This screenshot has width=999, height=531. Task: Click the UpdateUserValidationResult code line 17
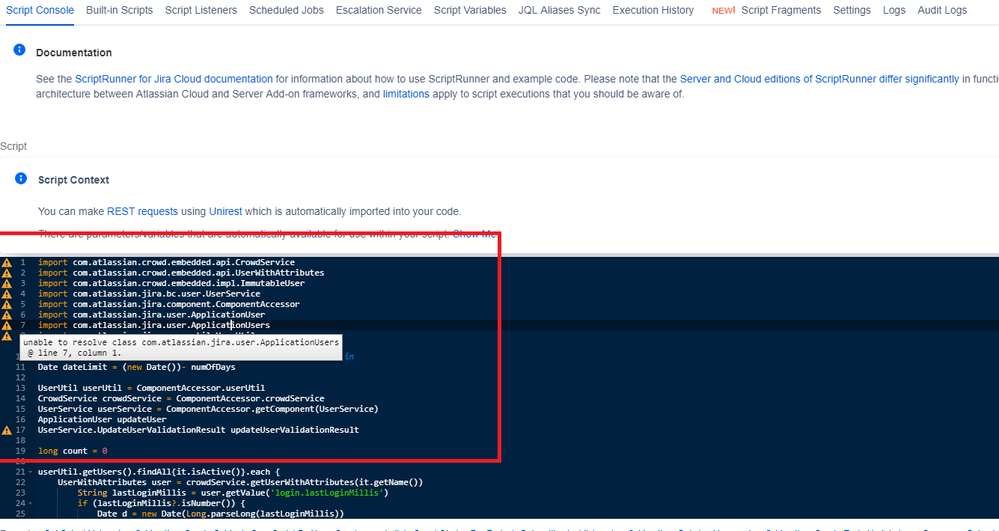click(x=198, y=430)
